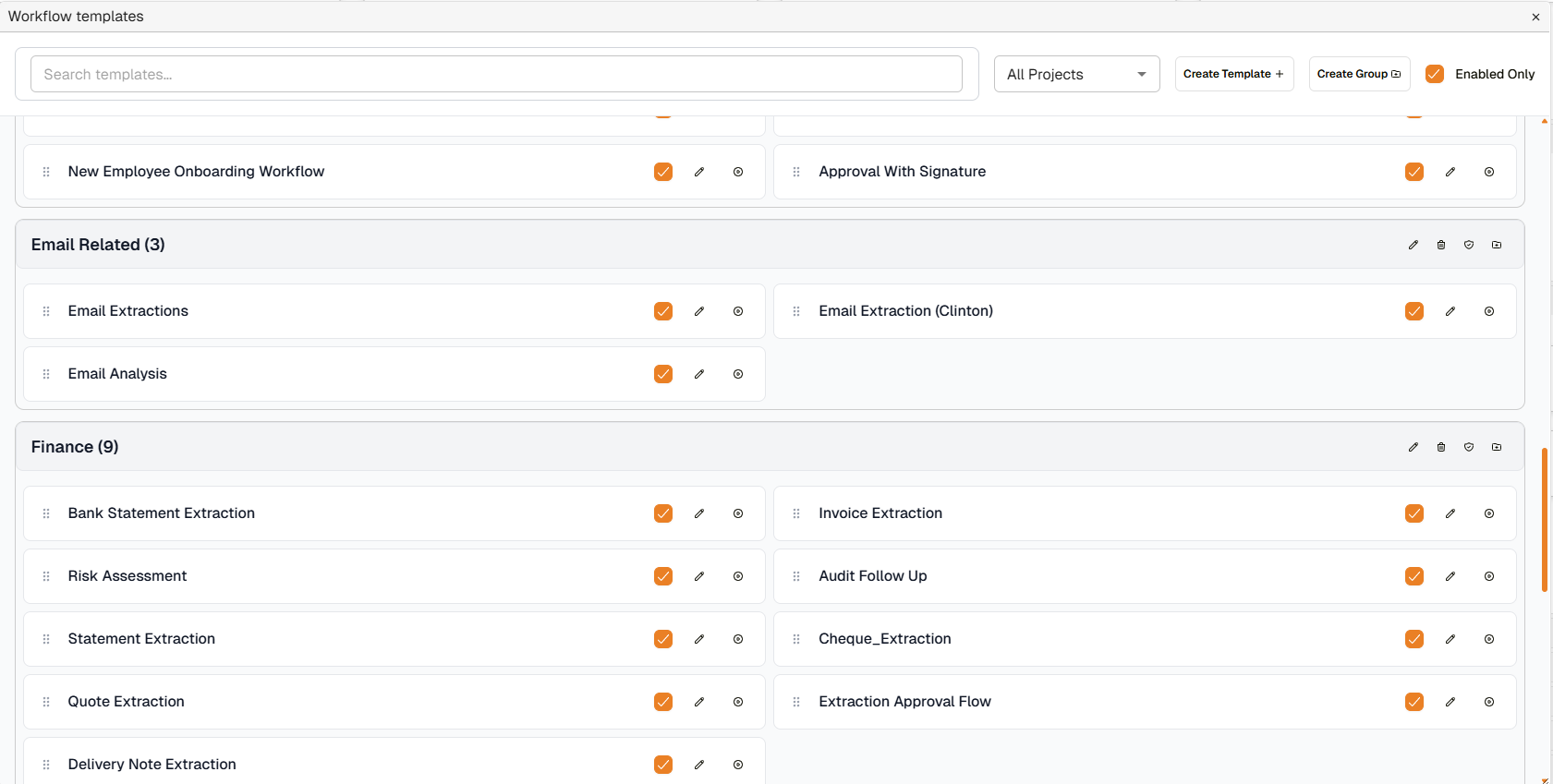Click the folder icon on Finance group
The width and height of the screenshot is (1553, 784).
(1497, 447)
